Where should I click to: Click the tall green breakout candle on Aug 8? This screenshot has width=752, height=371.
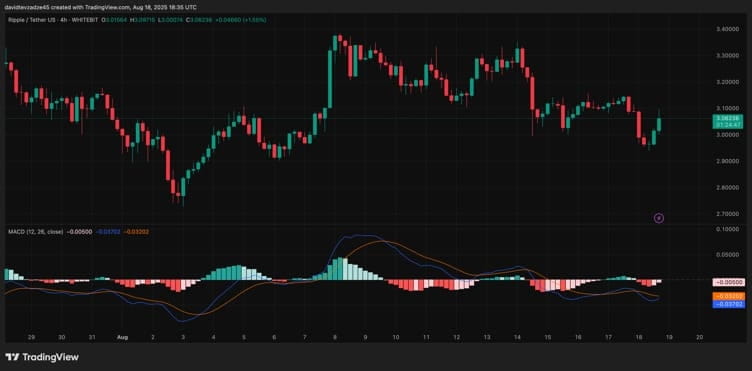(x=330, y=79)
